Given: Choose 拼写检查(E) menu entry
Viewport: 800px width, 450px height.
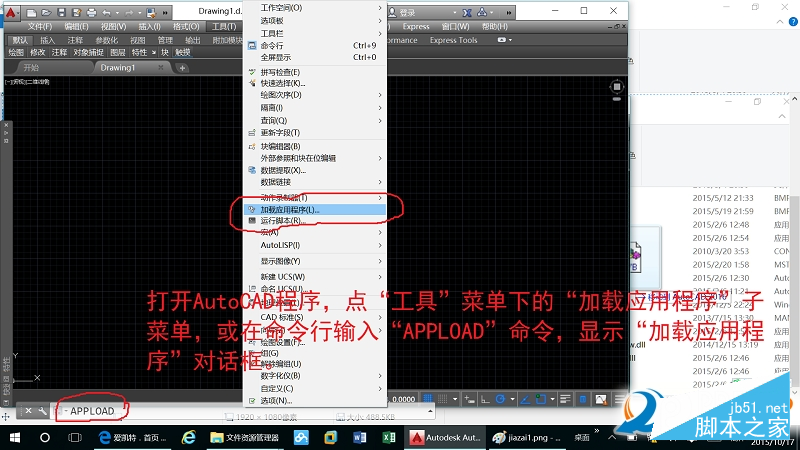Looking at the screenshot, I should [x=315, y=72].
